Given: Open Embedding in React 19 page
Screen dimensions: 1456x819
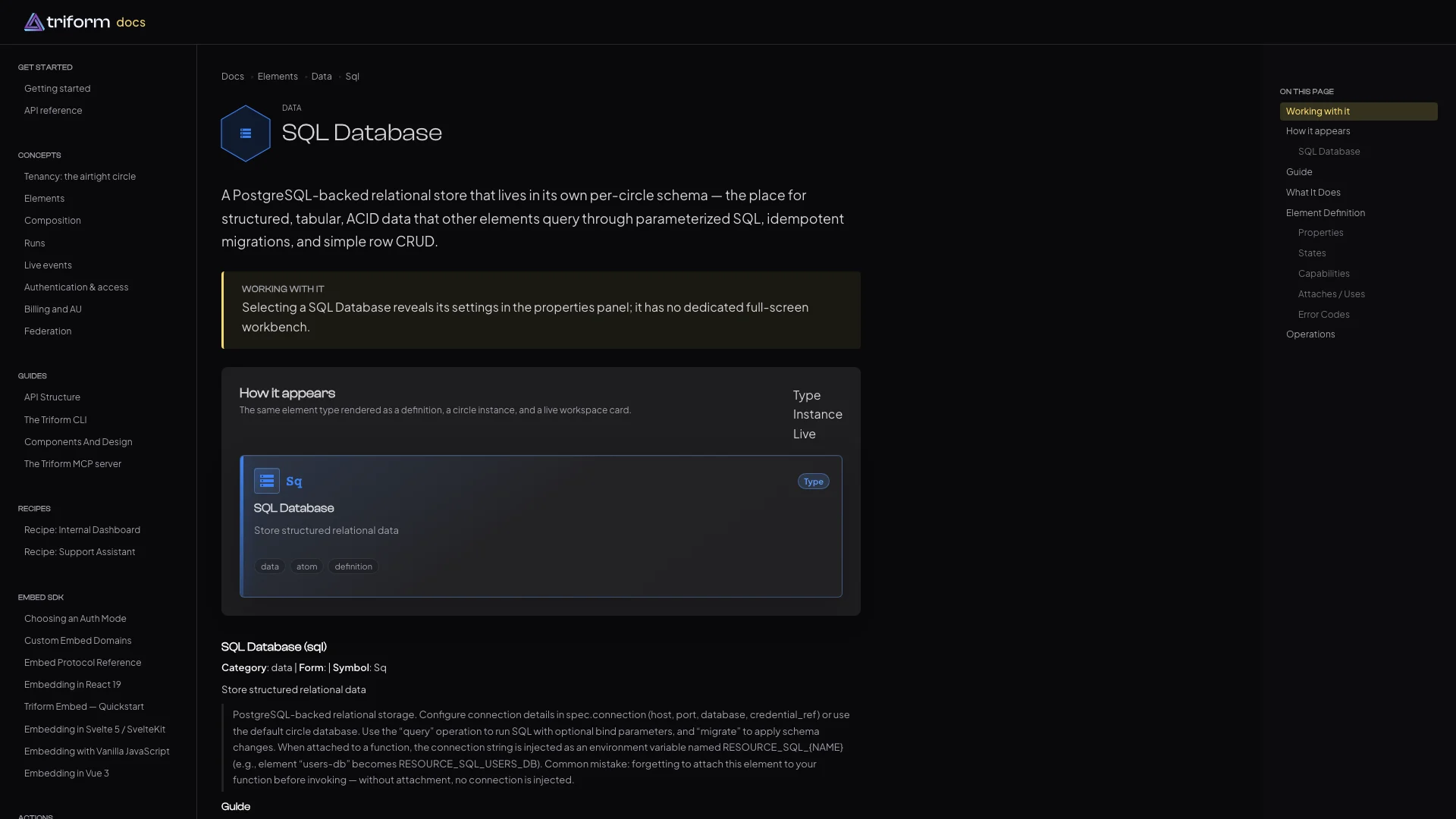Looking at the screenshot, I should click(x=73, y=685).
